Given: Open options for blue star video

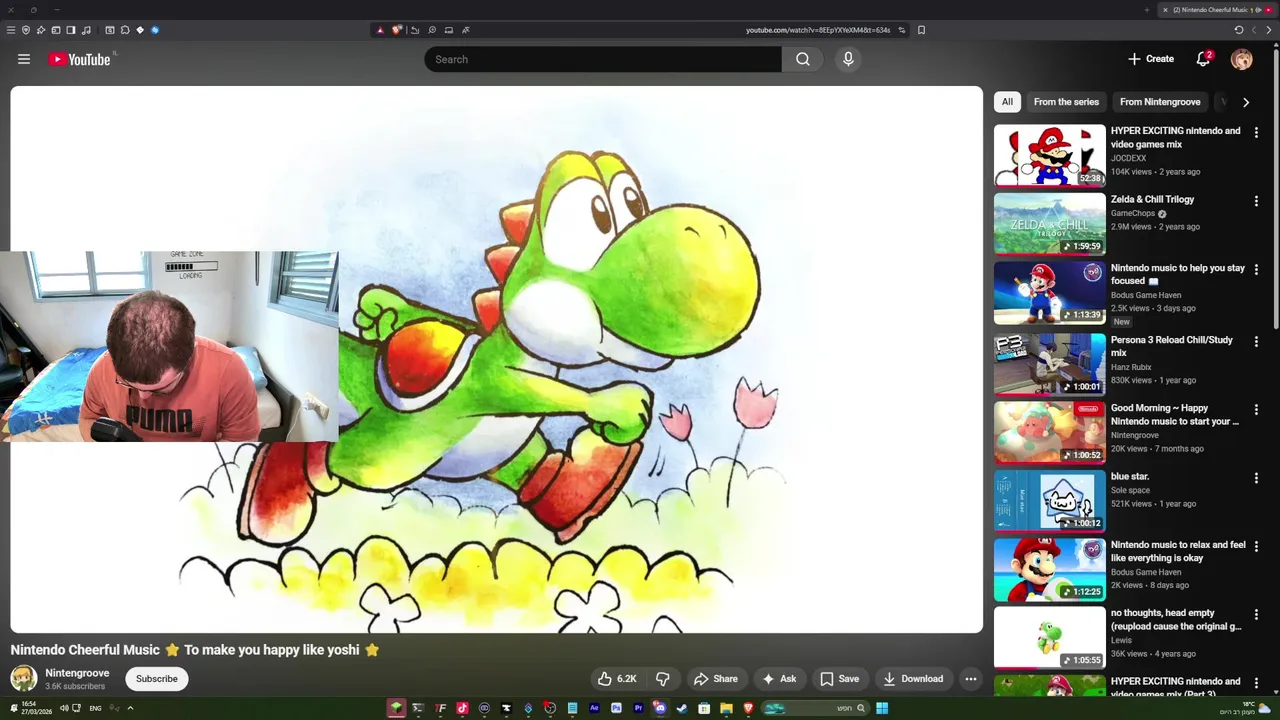Looking at the screenshot, I should (x=1256, y=478).
